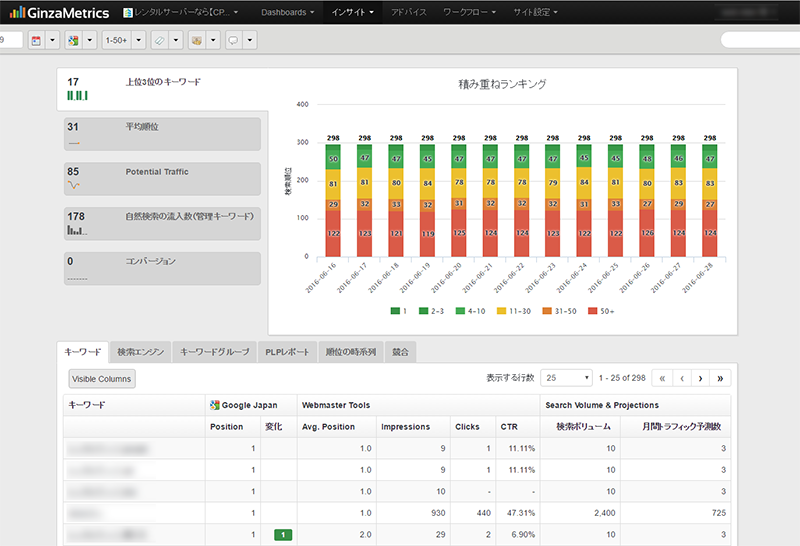Open the rows-per-page 25 dropdown
The width and height of the screenshot is (800, 546).
[566, 378]
